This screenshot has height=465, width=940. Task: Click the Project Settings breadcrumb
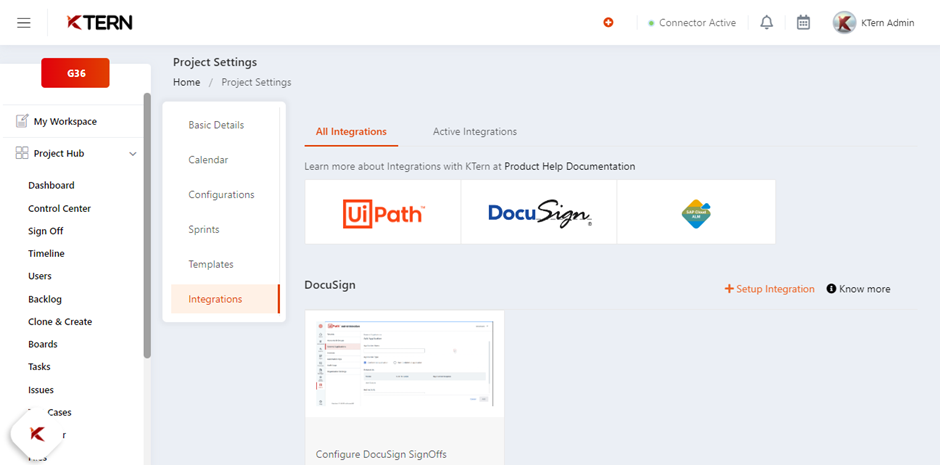coord(257,82)
